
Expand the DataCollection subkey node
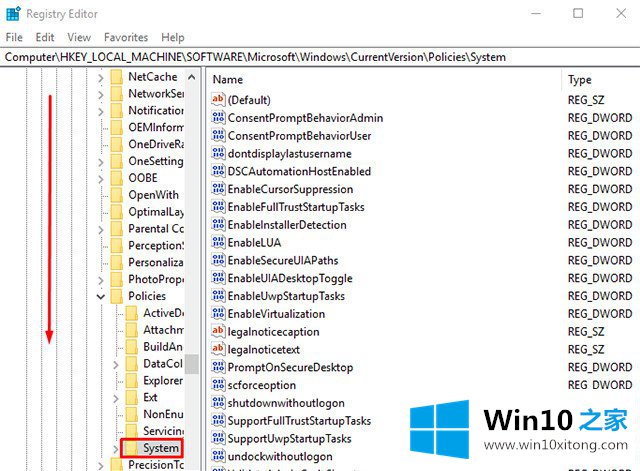116,364
